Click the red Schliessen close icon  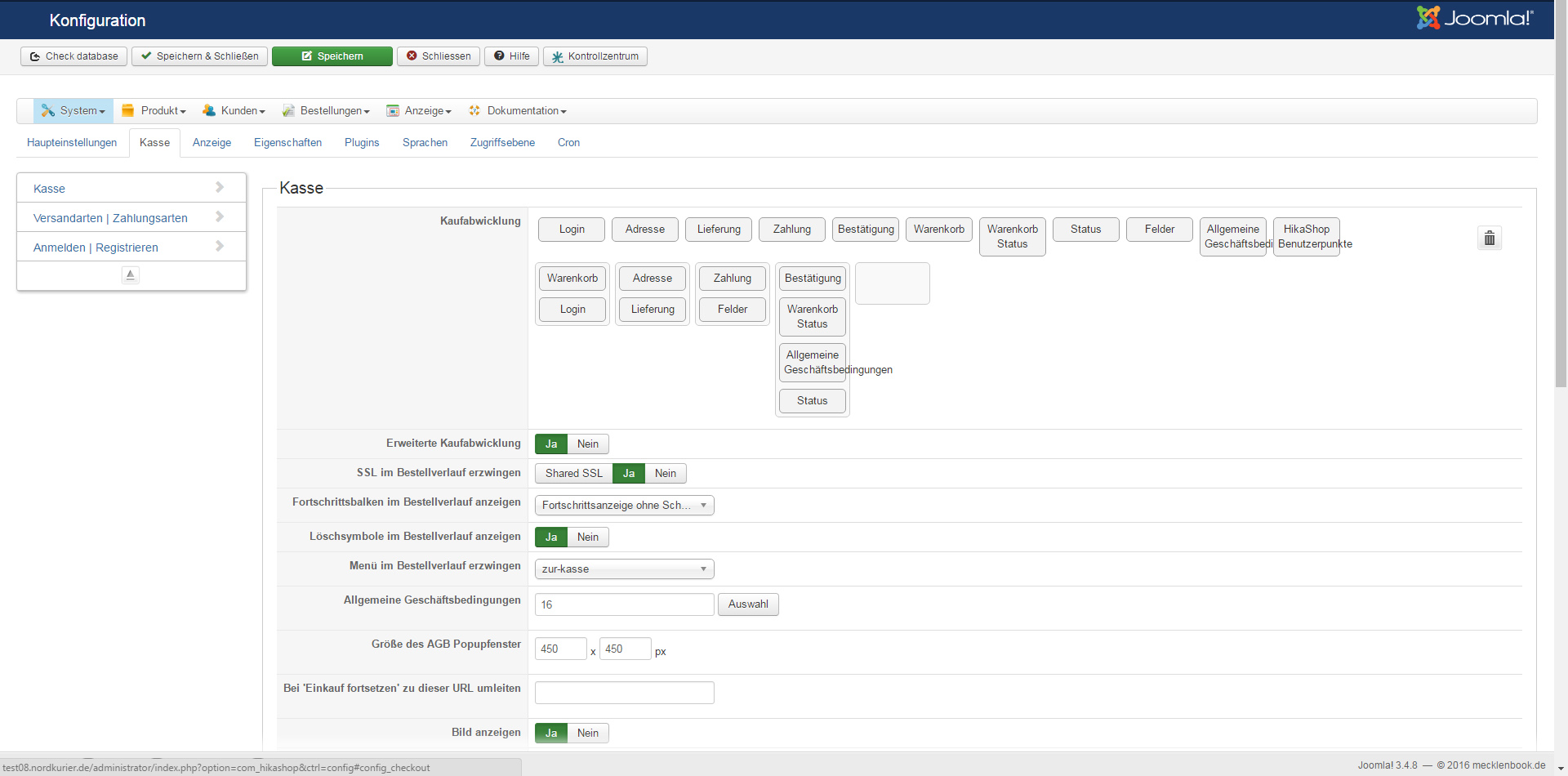pos(438,56)
